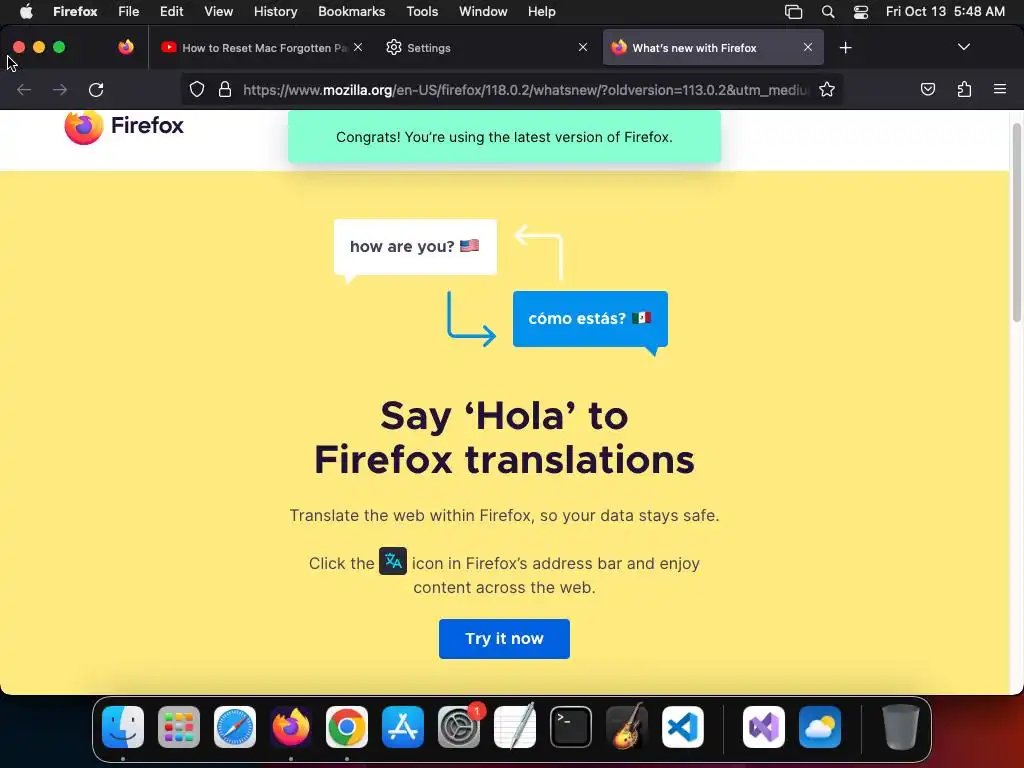Reload the current page

[x=96, y=89]
